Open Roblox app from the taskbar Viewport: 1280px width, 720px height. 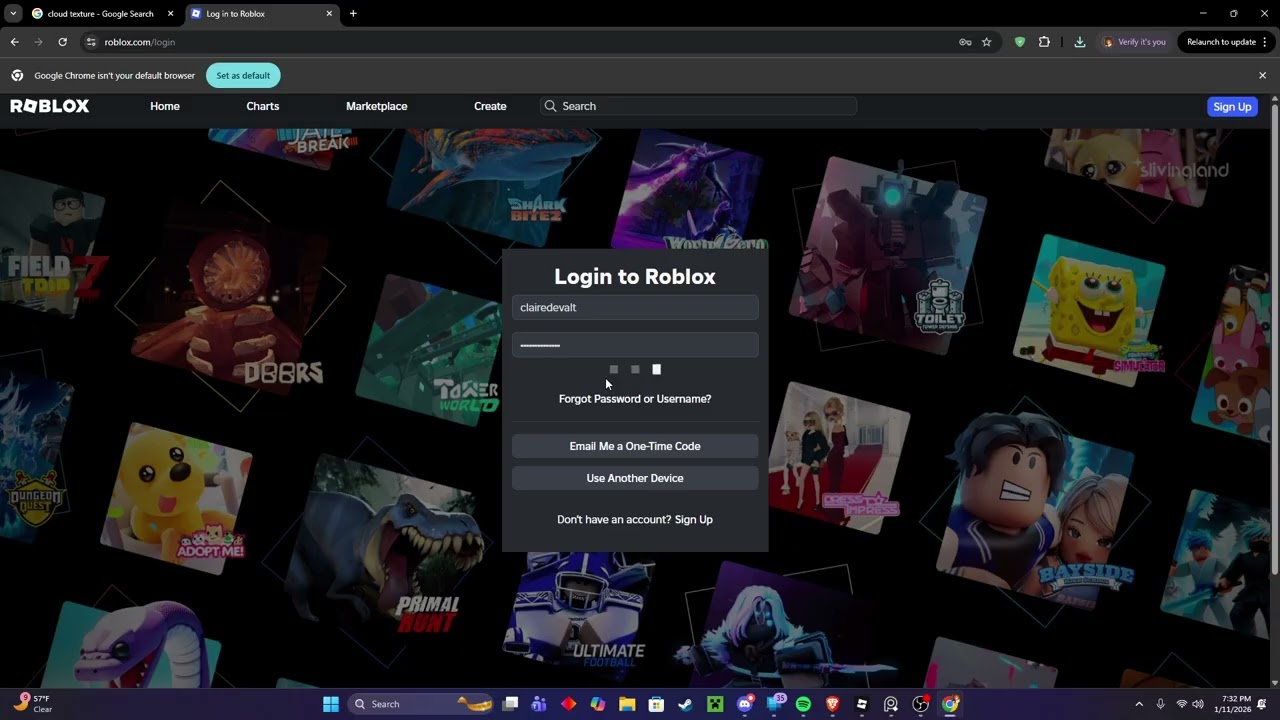861,704
